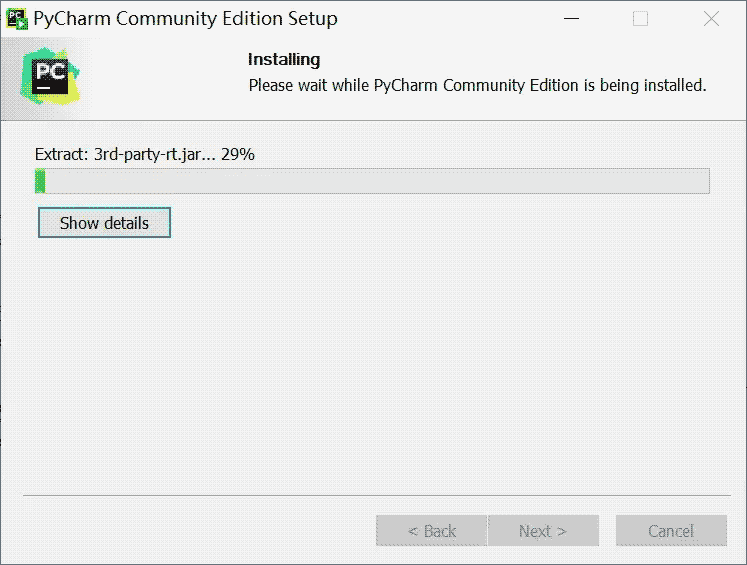Click the Please wait while PyCharm description text
The height and width of the screenshot is (565, 747).
(x=477, y=85)
